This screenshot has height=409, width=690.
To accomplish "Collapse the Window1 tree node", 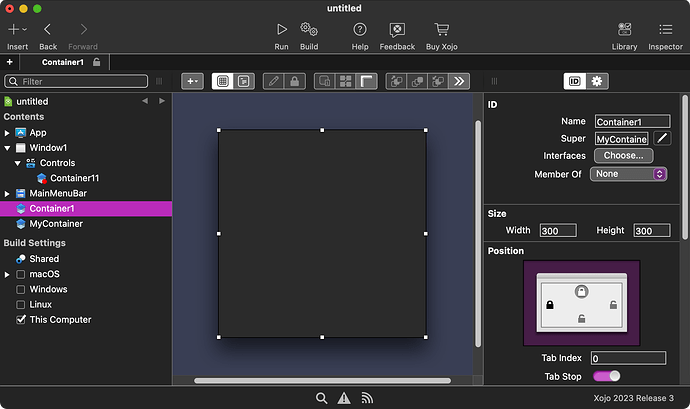I will click(x=8, y=148).
